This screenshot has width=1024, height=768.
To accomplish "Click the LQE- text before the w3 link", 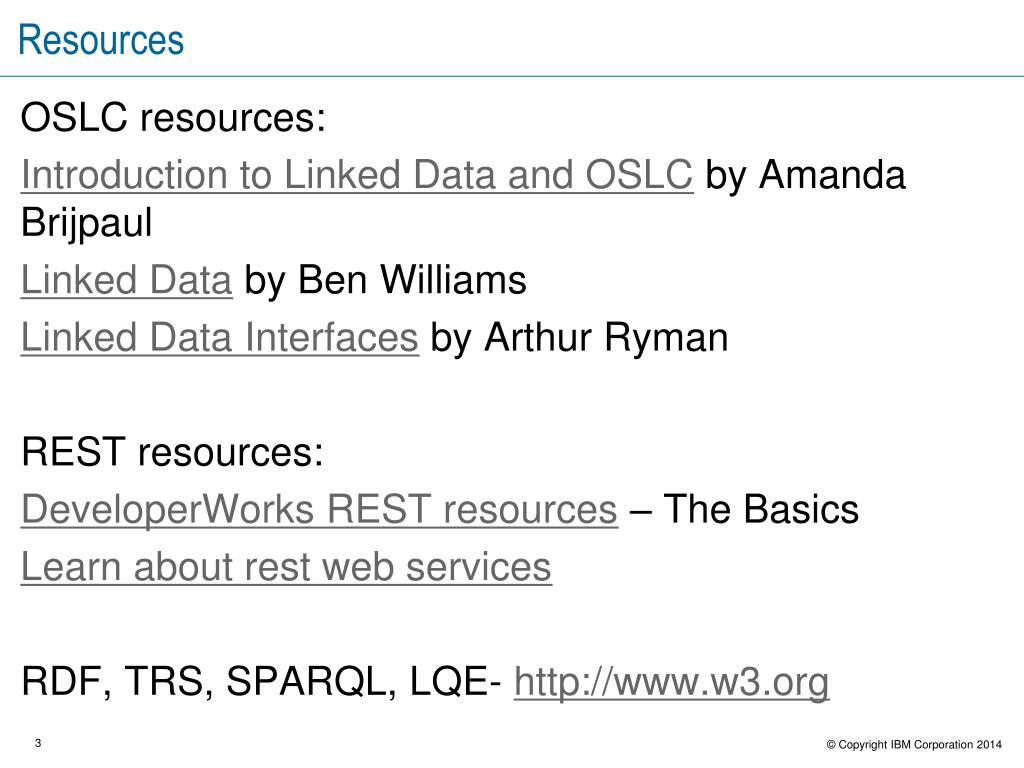I will (456, 682).
